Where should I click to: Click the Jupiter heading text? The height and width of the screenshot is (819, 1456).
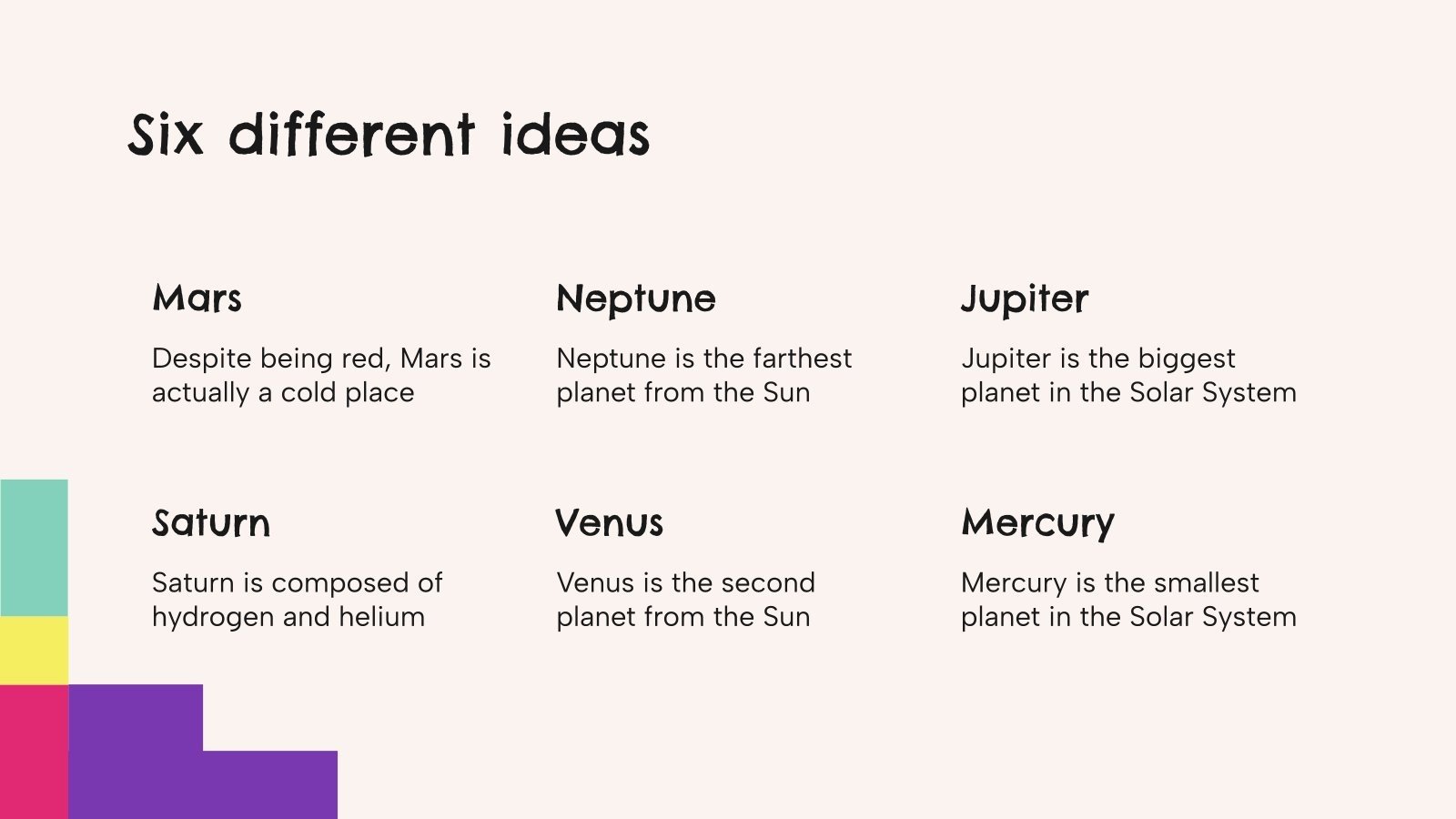coord(1025,298)
